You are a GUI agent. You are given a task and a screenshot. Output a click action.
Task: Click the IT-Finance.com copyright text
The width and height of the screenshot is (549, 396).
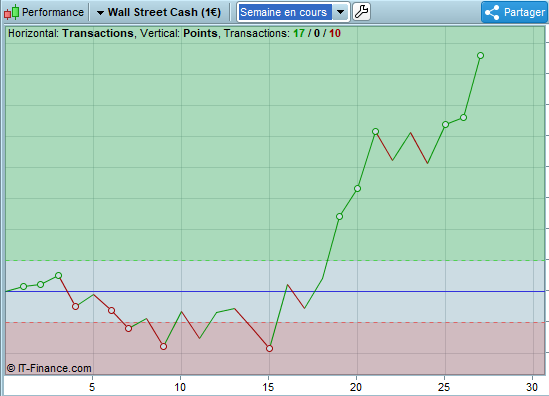tap(49, 368)
